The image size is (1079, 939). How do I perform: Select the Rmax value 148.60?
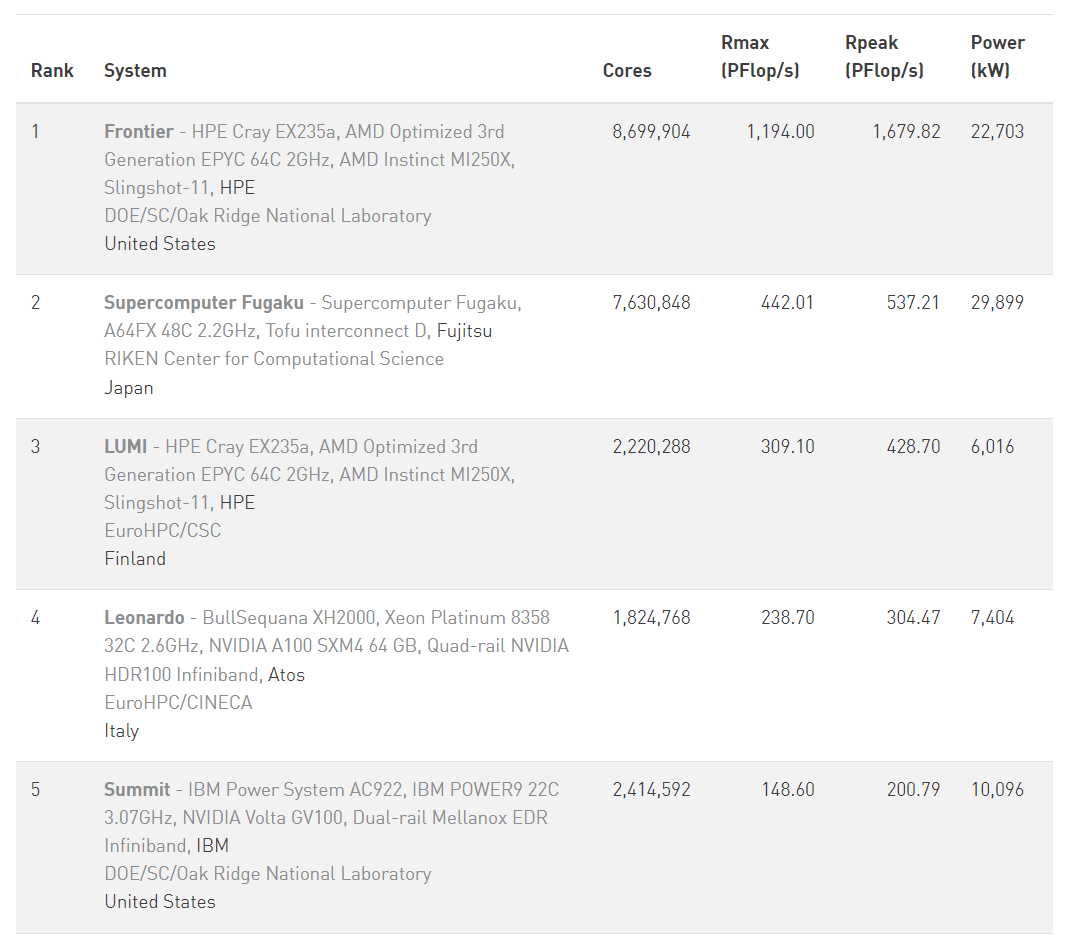787,789
